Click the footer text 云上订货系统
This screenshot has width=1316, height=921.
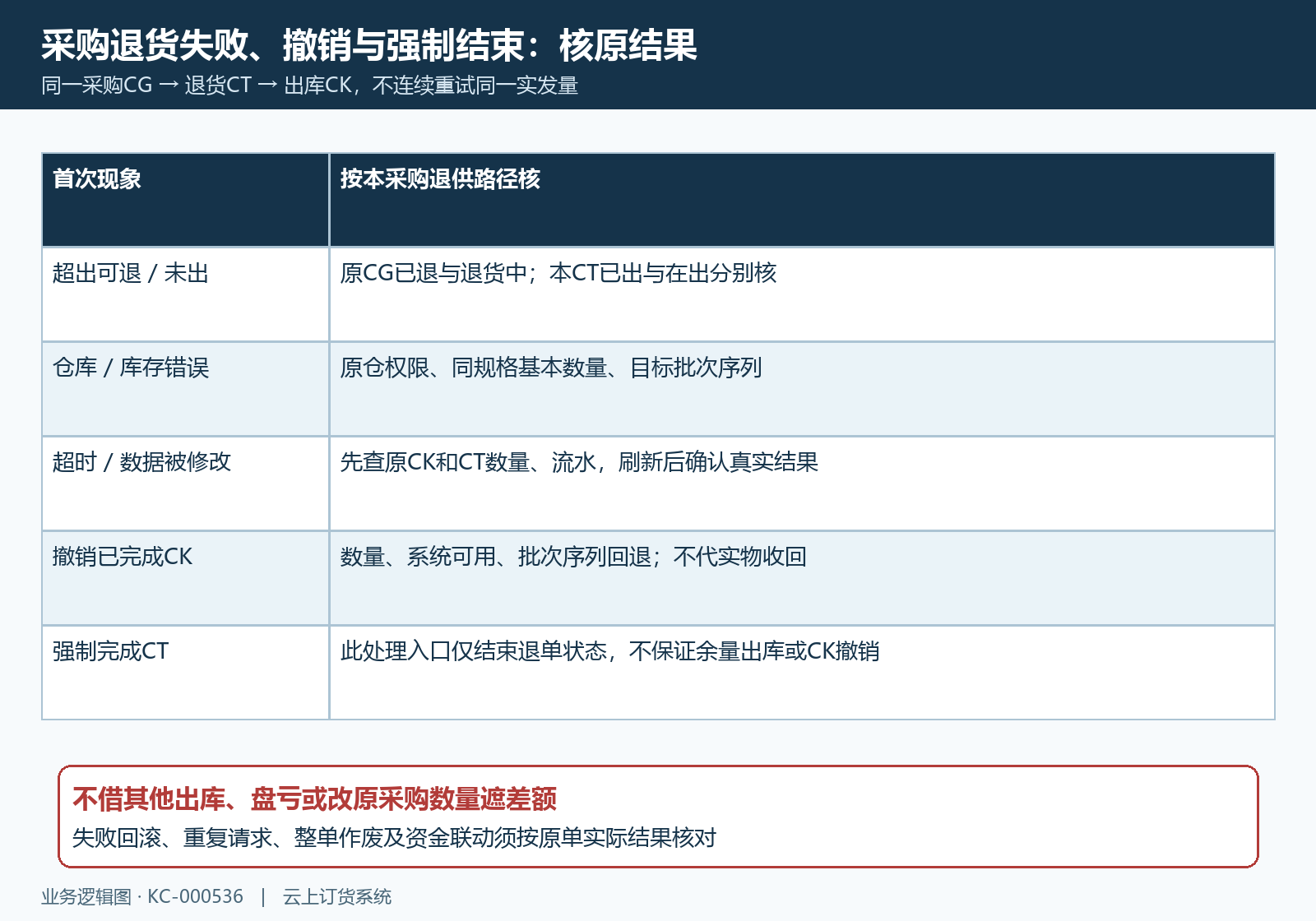pyautogui.click(x=337, y=896)
